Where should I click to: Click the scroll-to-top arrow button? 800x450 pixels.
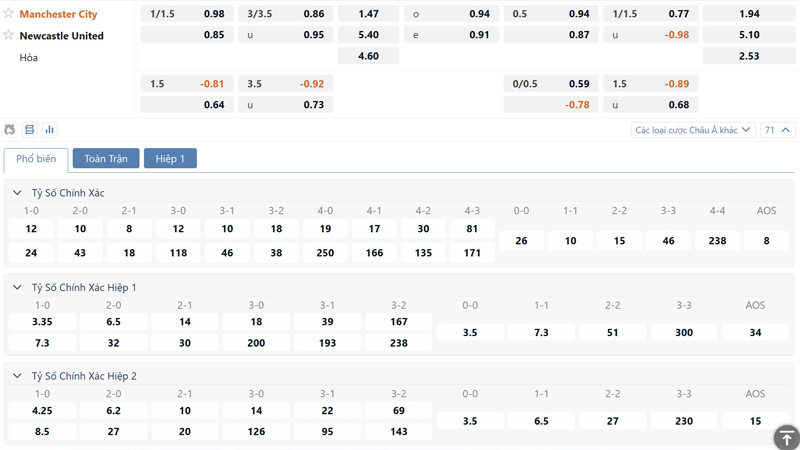click(x=786, y=437)
